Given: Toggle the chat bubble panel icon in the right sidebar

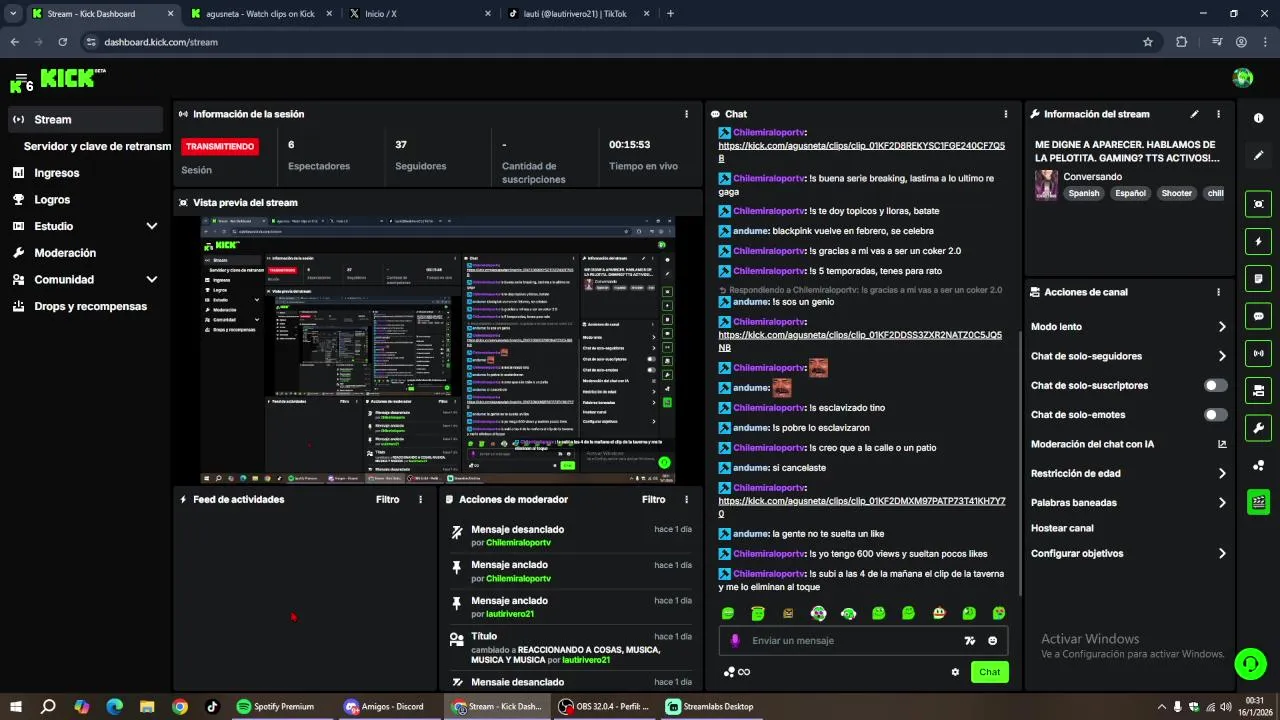Looking at the screenshot, I should click(x=1258, y=316).
